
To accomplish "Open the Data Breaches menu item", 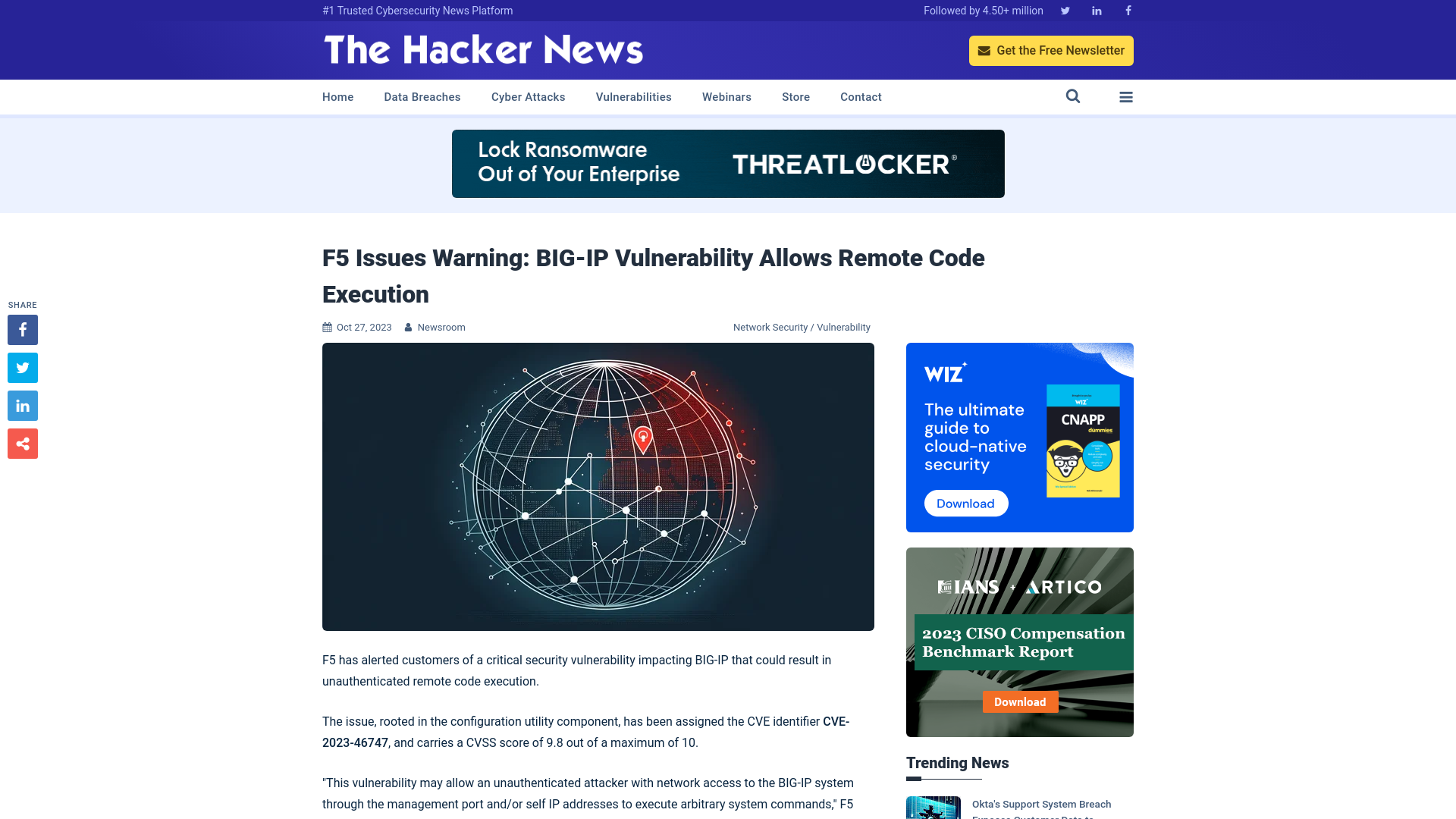I will (x=422, y=97).
